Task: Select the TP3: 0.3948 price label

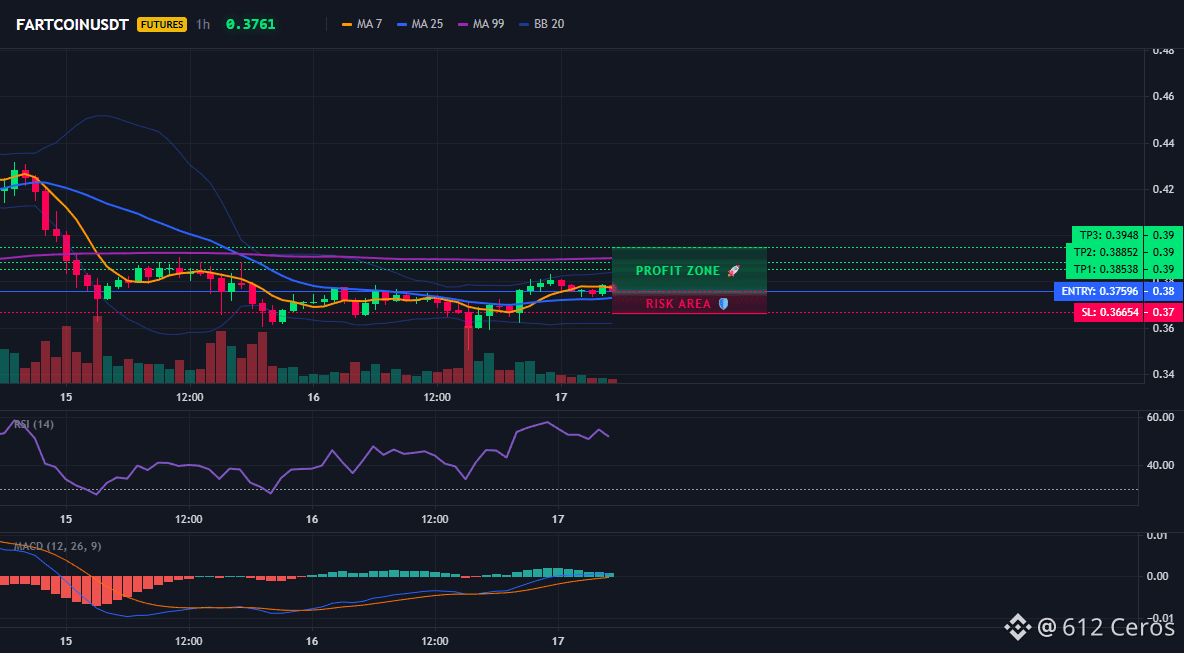Action: click(1107, 235)
